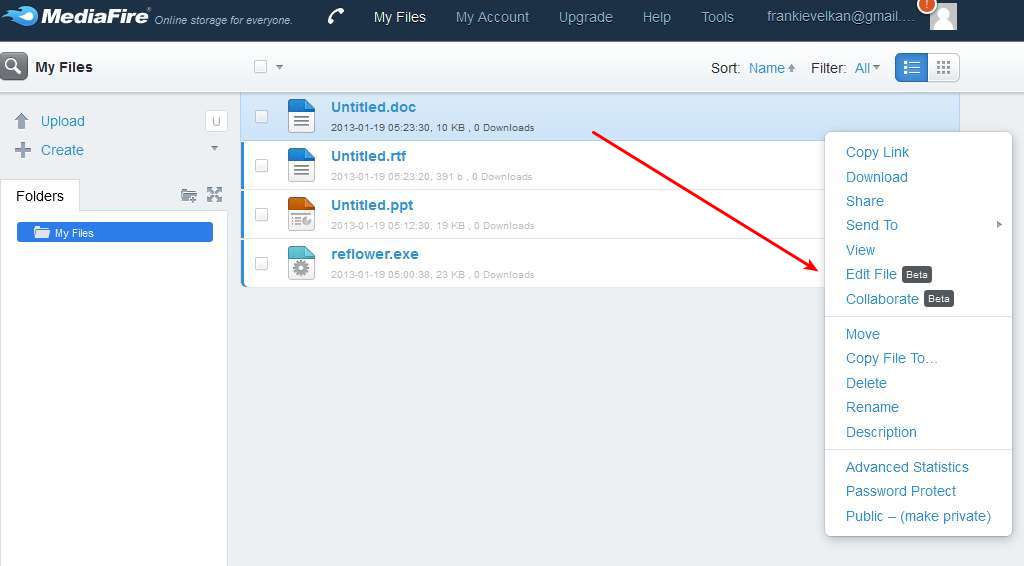Choose Share from context menu
This screenshot has height=566, width=1024.
point(865,201)
